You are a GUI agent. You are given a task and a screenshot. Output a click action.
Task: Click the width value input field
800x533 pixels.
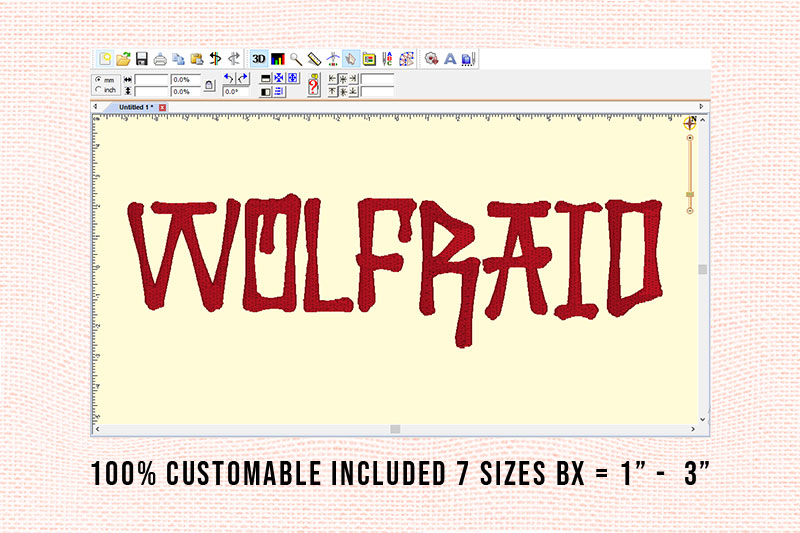tap(151, 80)
